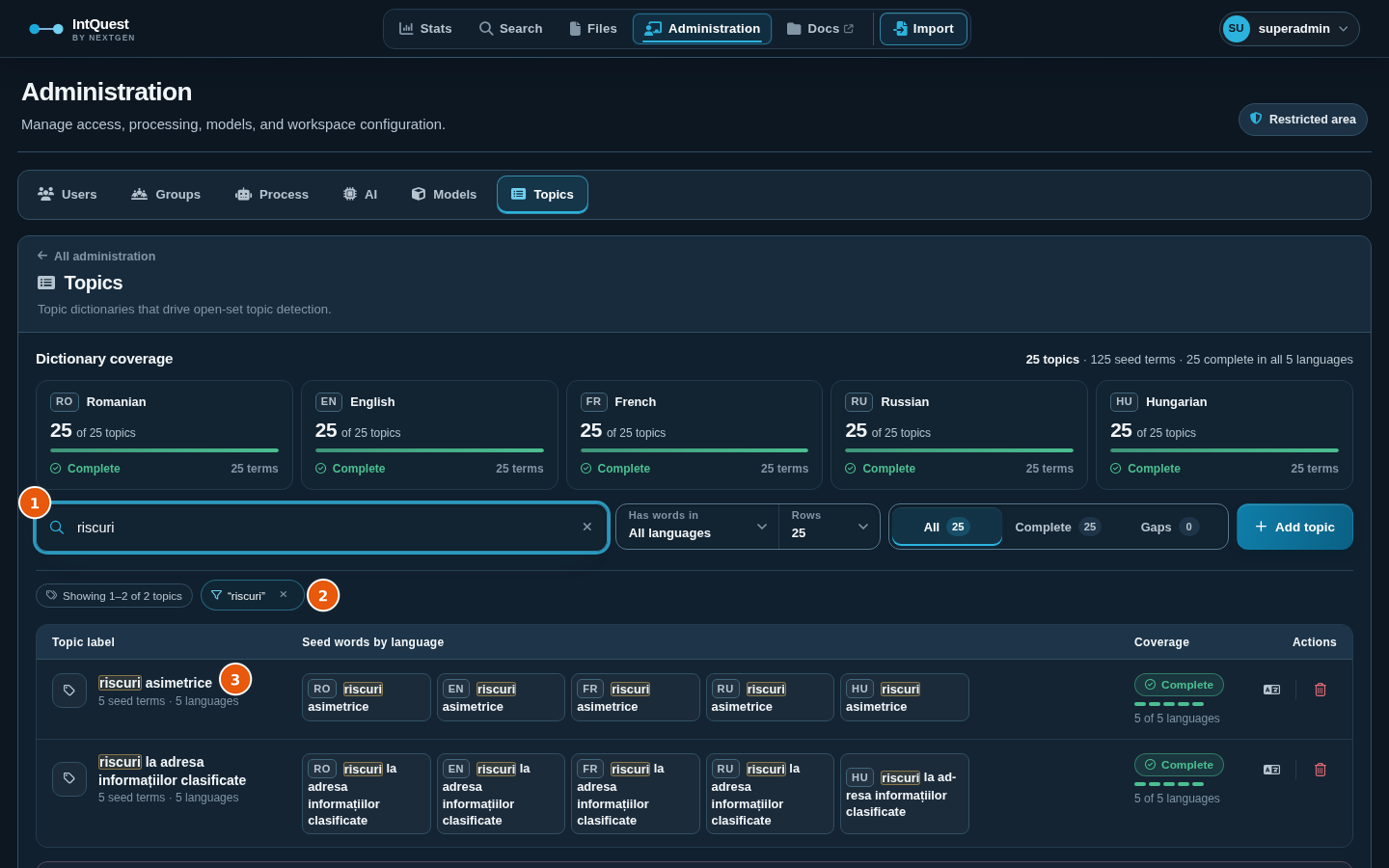Switch to the Models tab
The image size is (1389, 868).
(444, 195)
